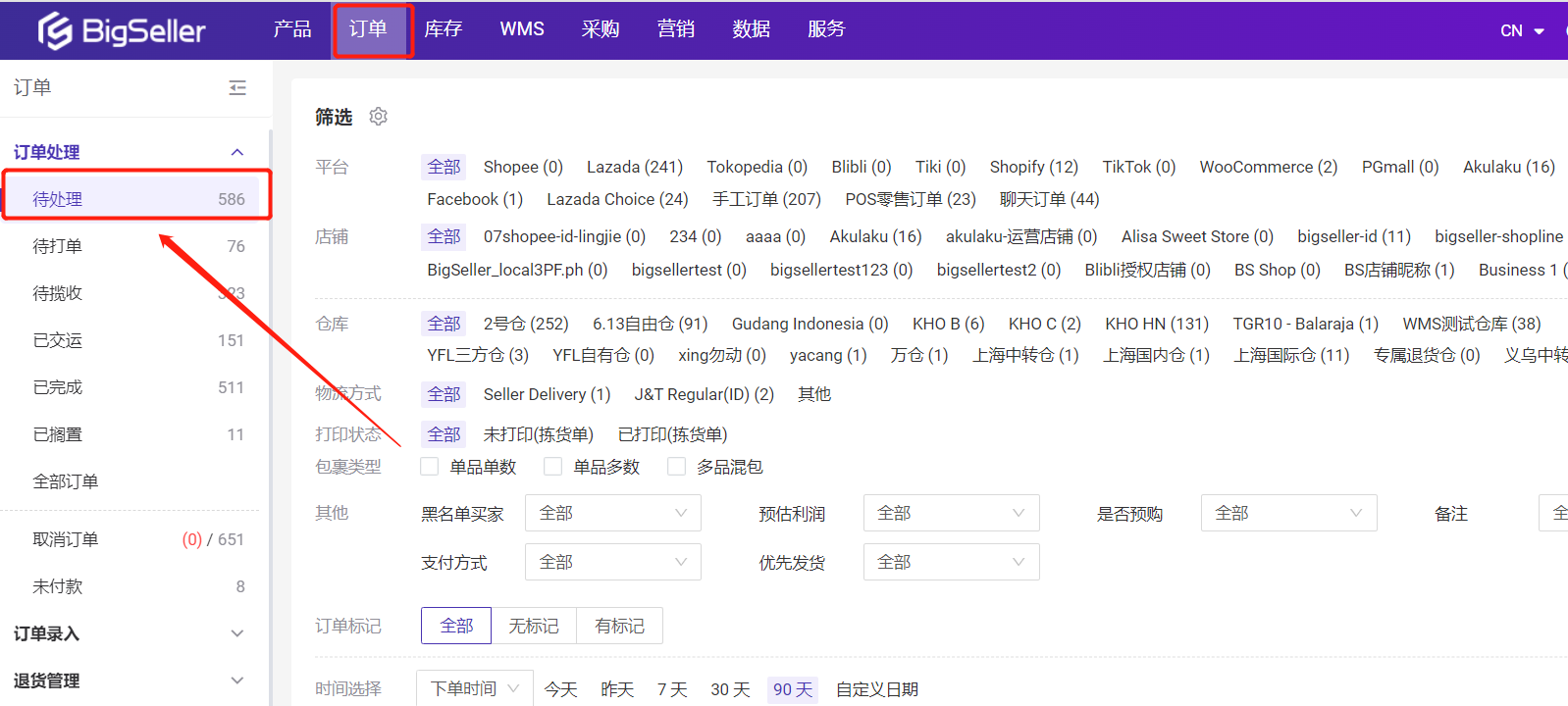Screen dimensions: 1568x706
Task: Open the 下单时间 time type dropdown
Action: 475,688
